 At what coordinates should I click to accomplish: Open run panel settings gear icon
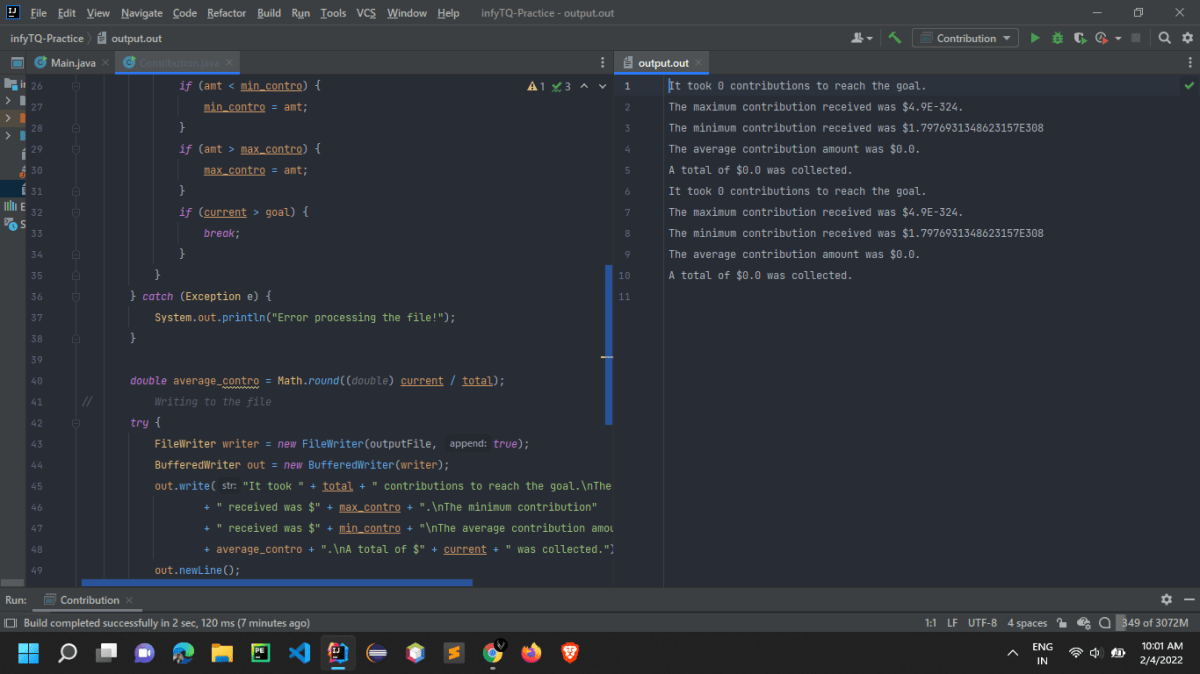(1166, 599)
